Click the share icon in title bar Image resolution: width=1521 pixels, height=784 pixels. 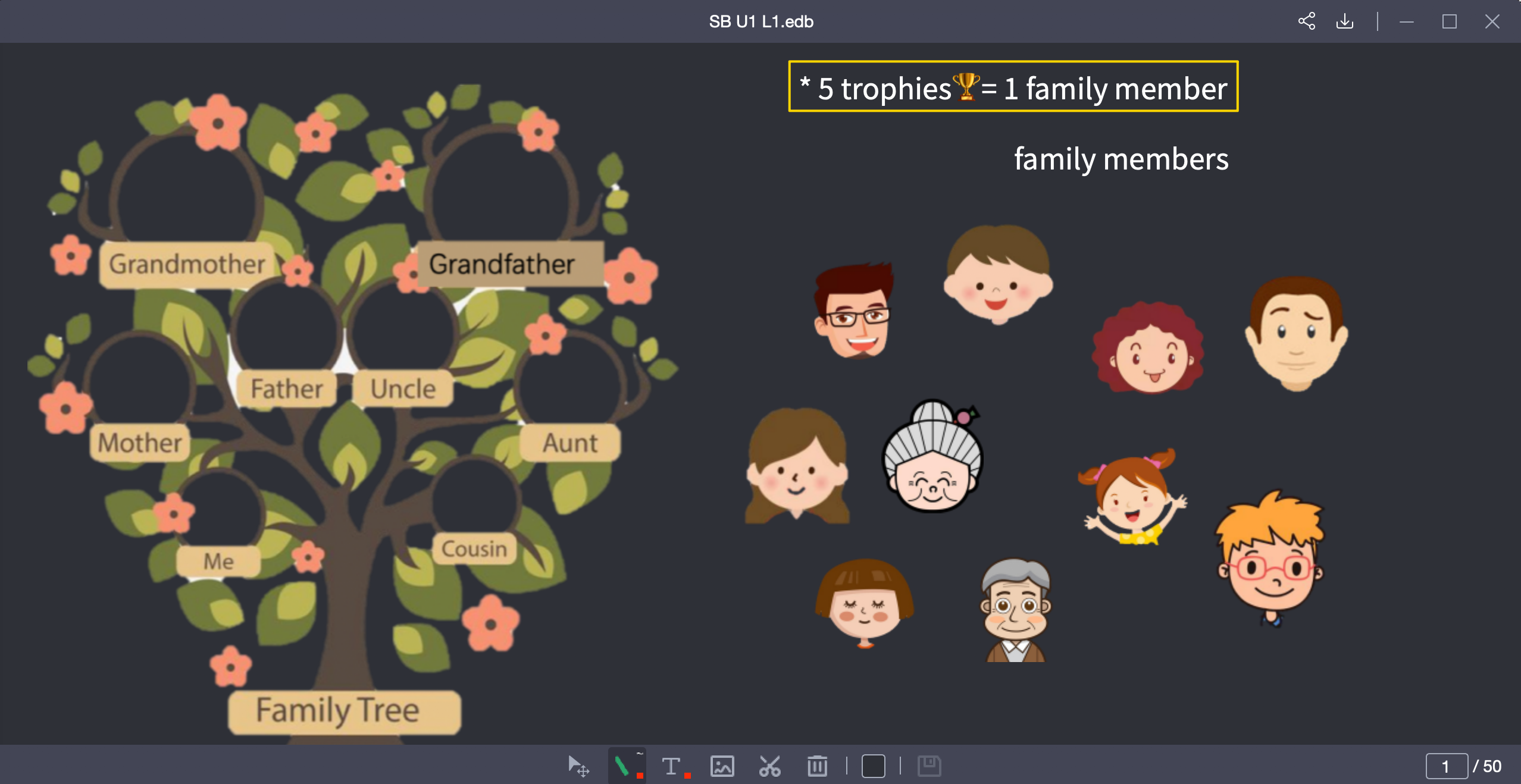pyautogui.click(x=1307, y=21)
